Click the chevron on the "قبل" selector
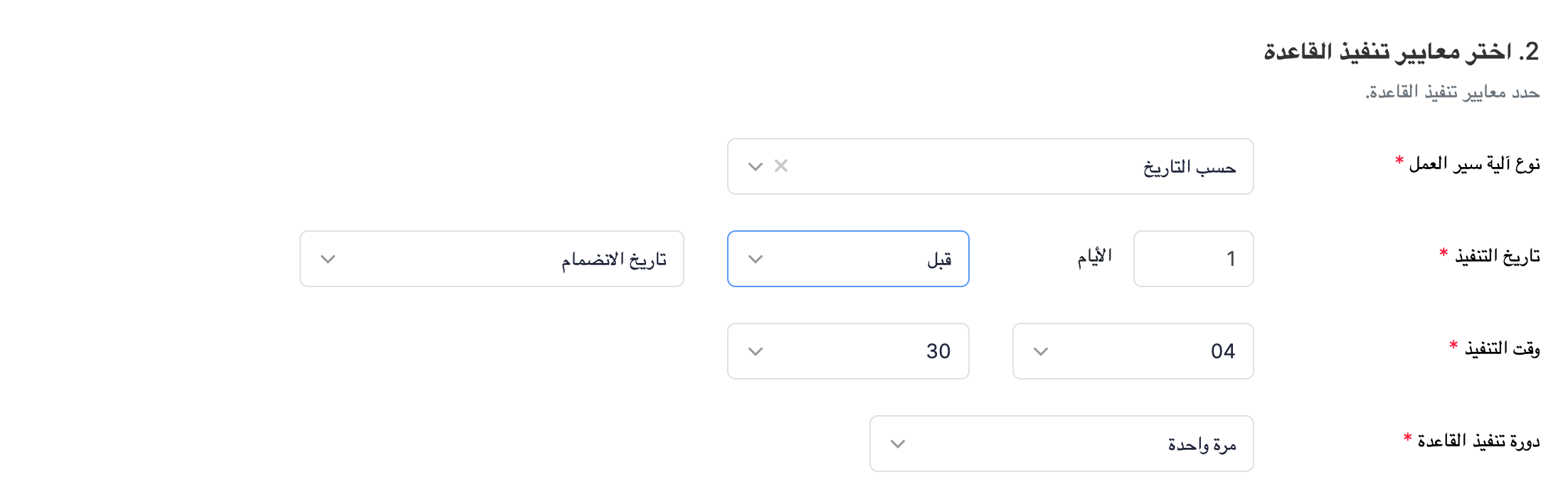 point(753,258)
